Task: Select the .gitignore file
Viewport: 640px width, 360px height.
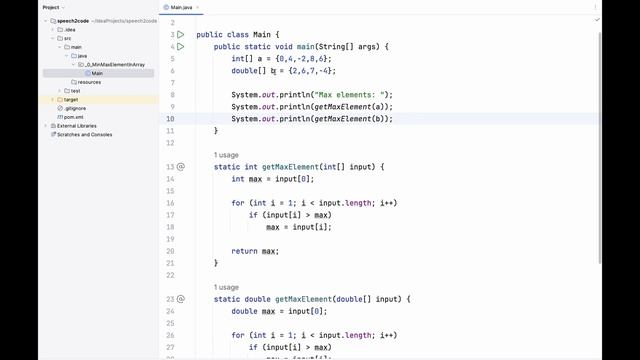Action: pyautogui.click(x=75, y=108)
